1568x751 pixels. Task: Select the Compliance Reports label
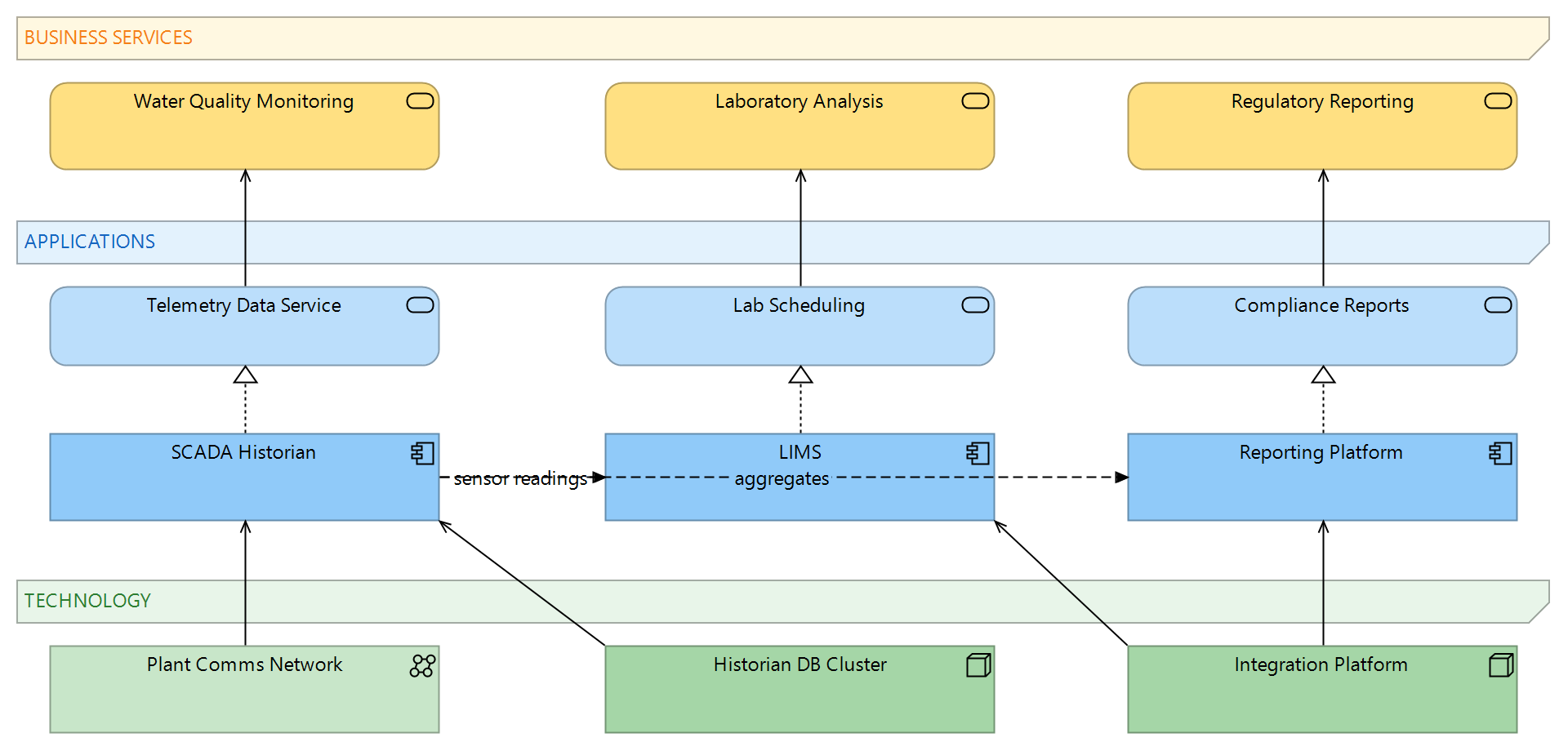click(1321, 306)
